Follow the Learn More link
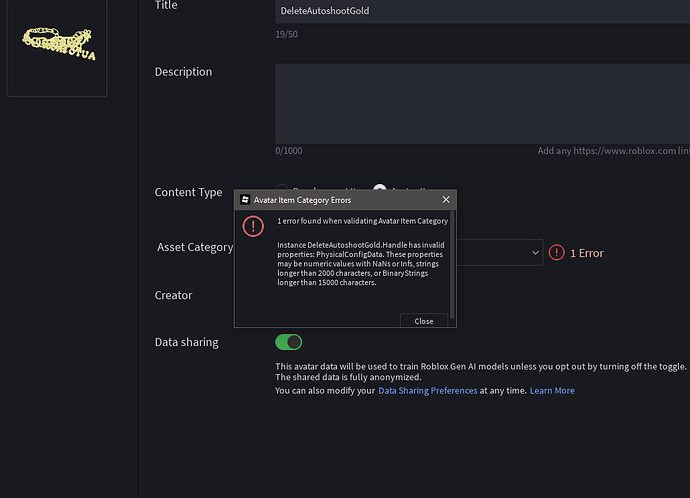The height and width of the screenshot is (498, 690). click(552, 391)
